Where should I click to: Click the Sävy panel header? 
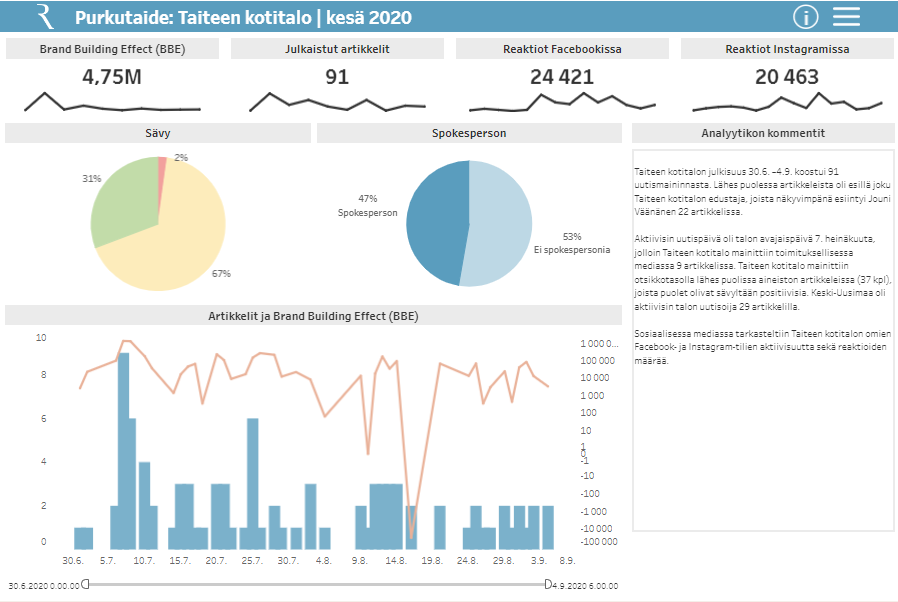click(157, 133)
